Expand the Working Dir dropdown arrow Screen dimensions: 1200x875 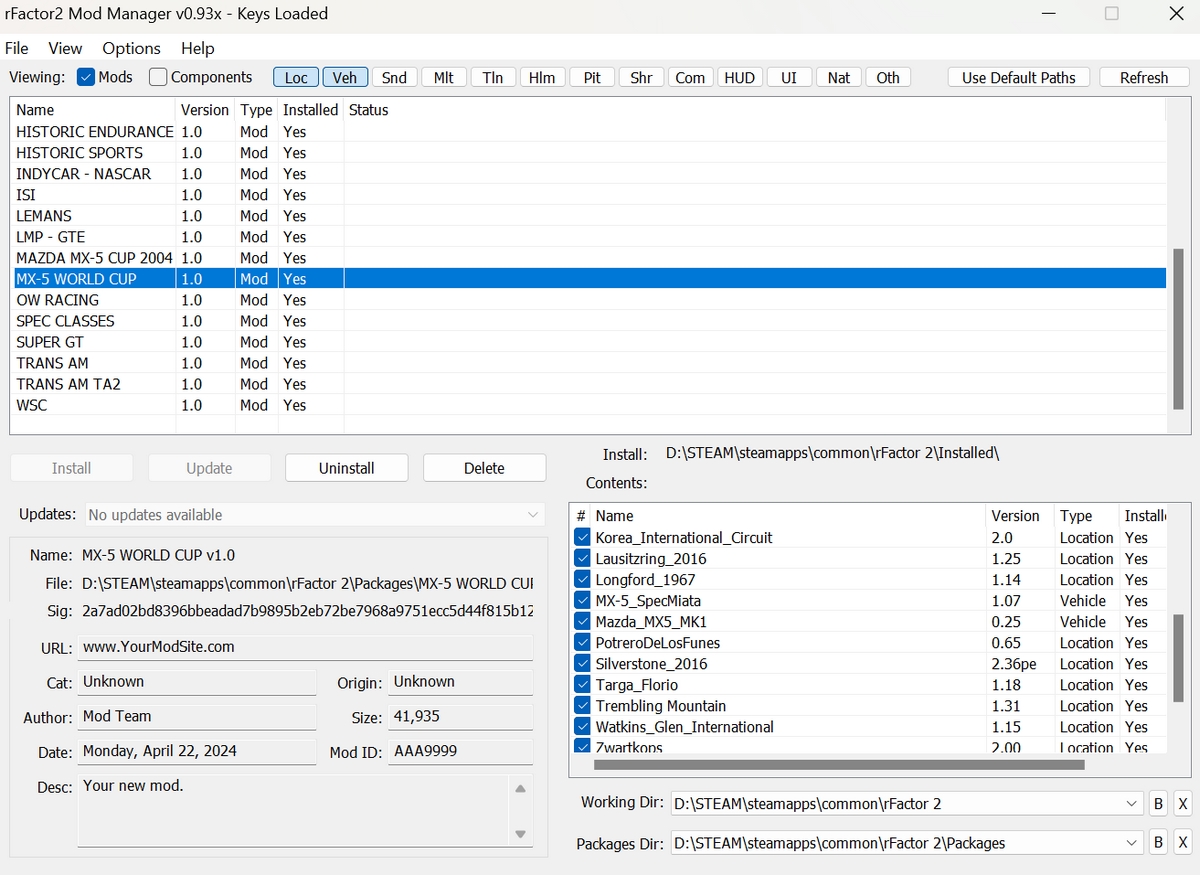coord(1131,803)
